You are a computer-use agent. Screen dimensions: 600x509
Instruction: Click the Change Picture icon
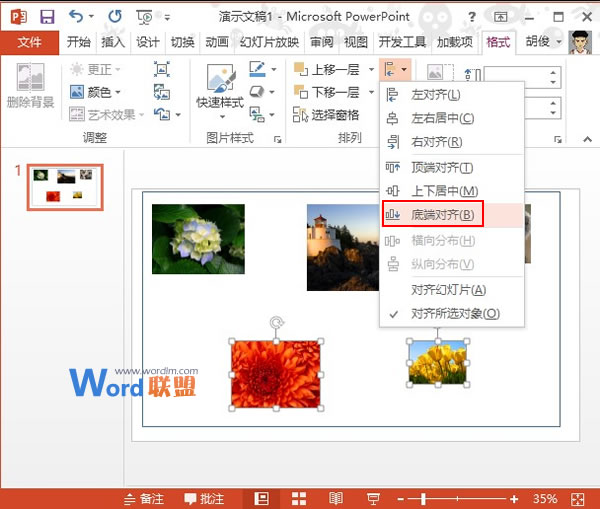click(162, 92)
